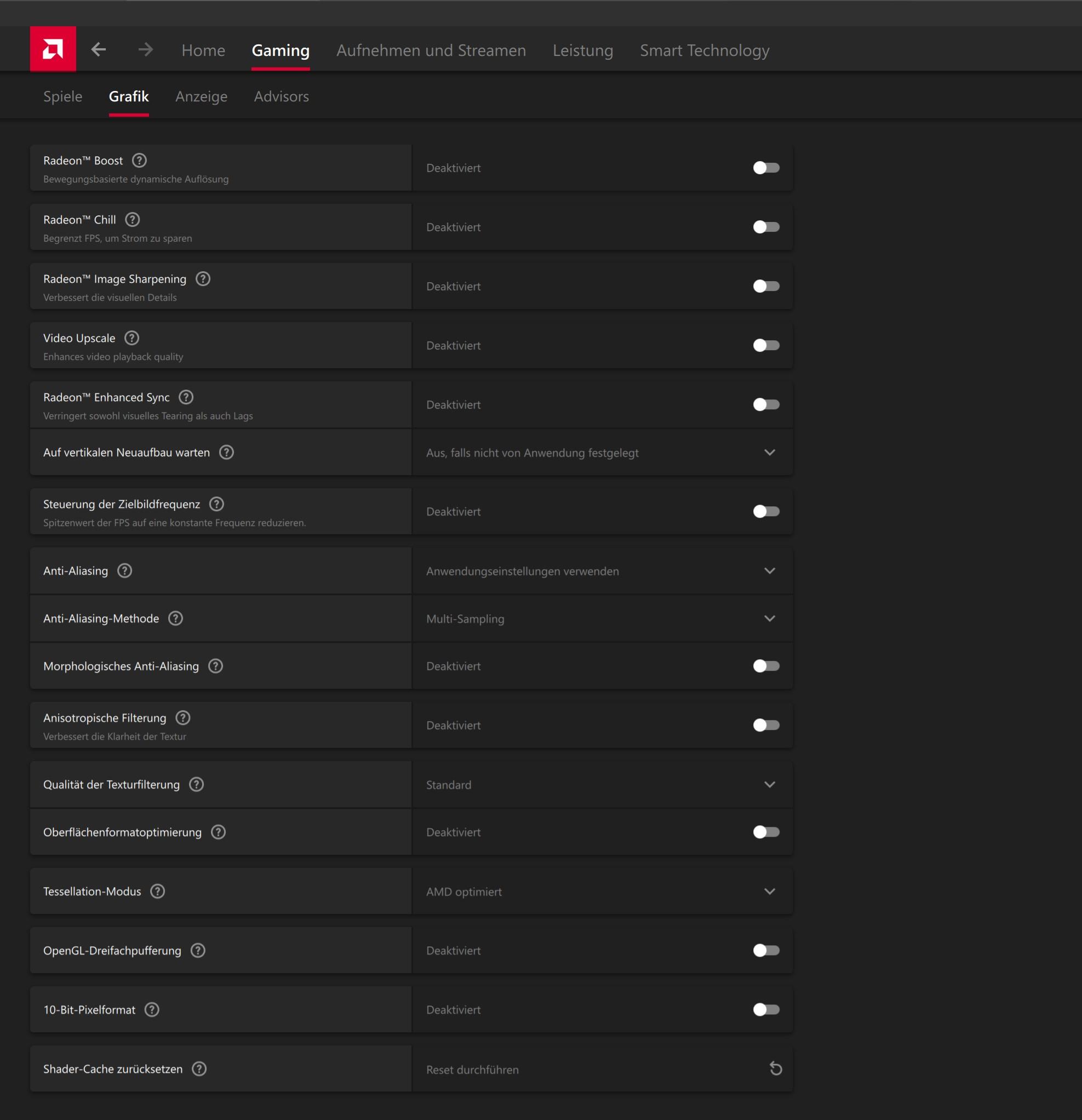The width and height of the screenshot is (1082, 1120).
Task: Show help for Anti-Aliasing
Action: [x=124, y=571]
